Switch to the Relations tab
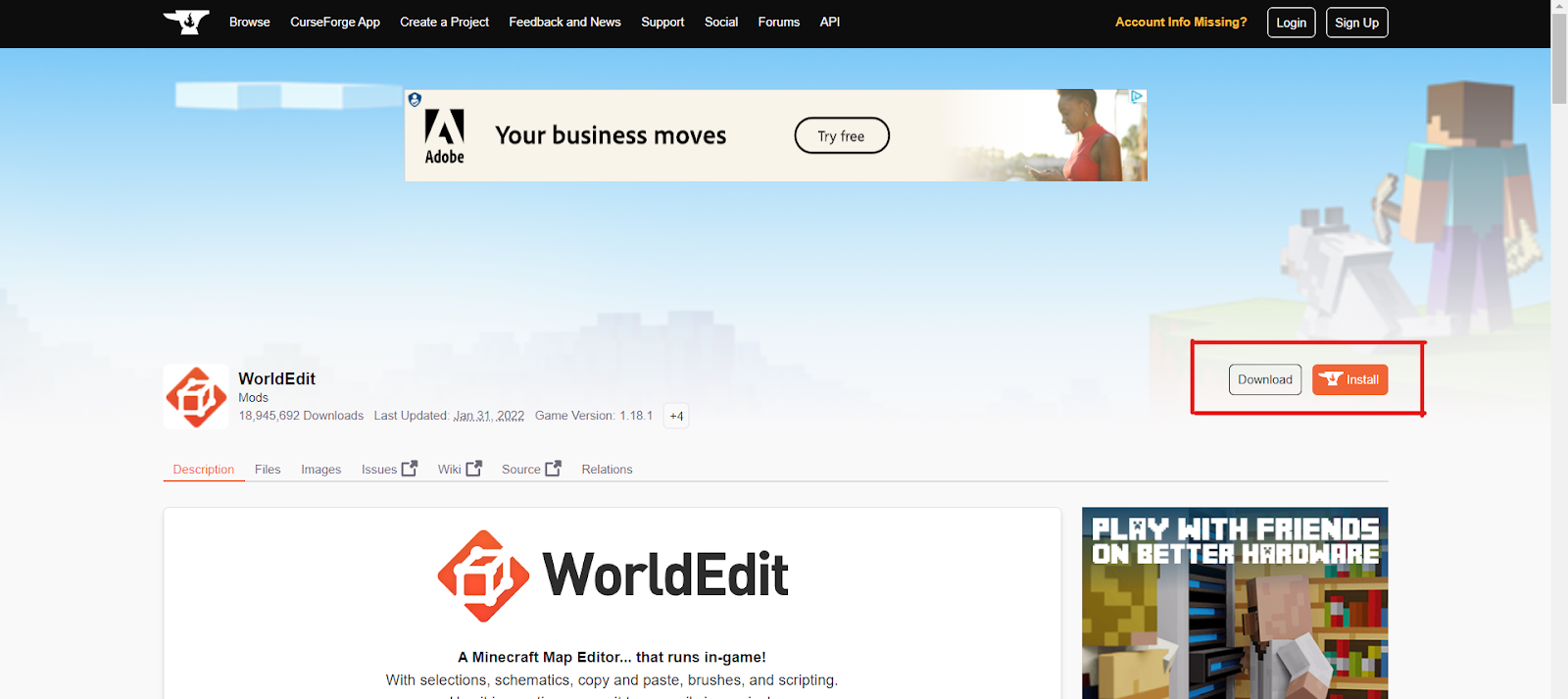Screen dimensions: 1568x699 (x=607, y=469)
